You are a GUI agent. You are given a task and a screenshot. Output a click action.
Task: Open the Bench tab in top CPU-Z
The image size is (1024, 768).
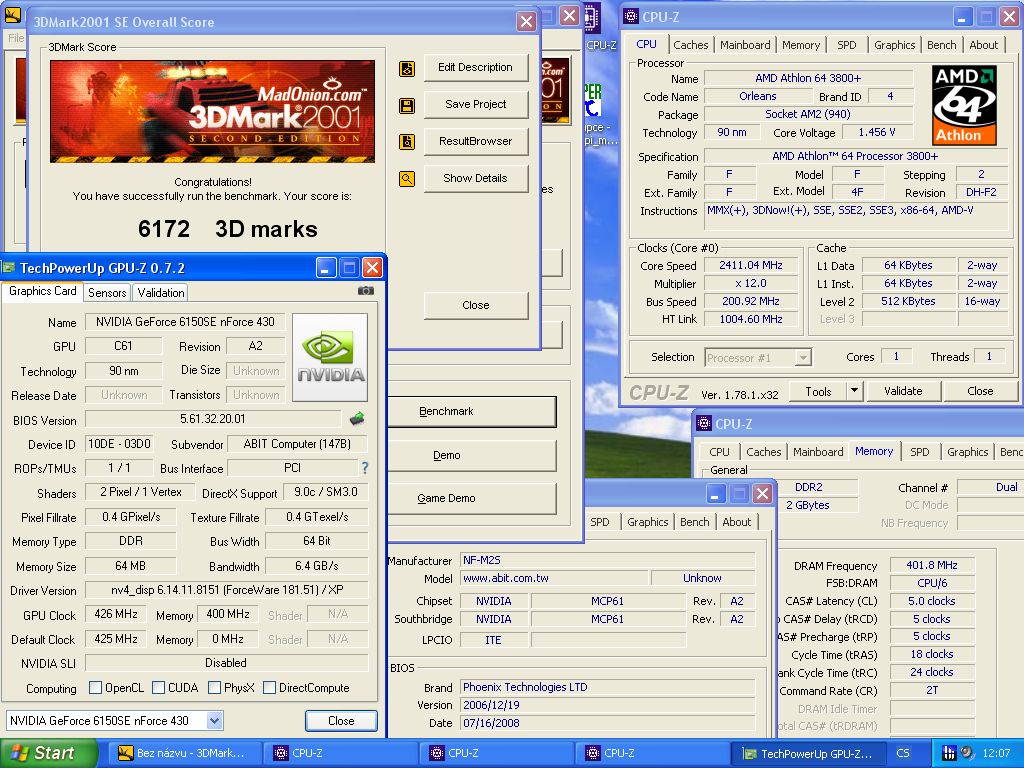click(941, 45)
